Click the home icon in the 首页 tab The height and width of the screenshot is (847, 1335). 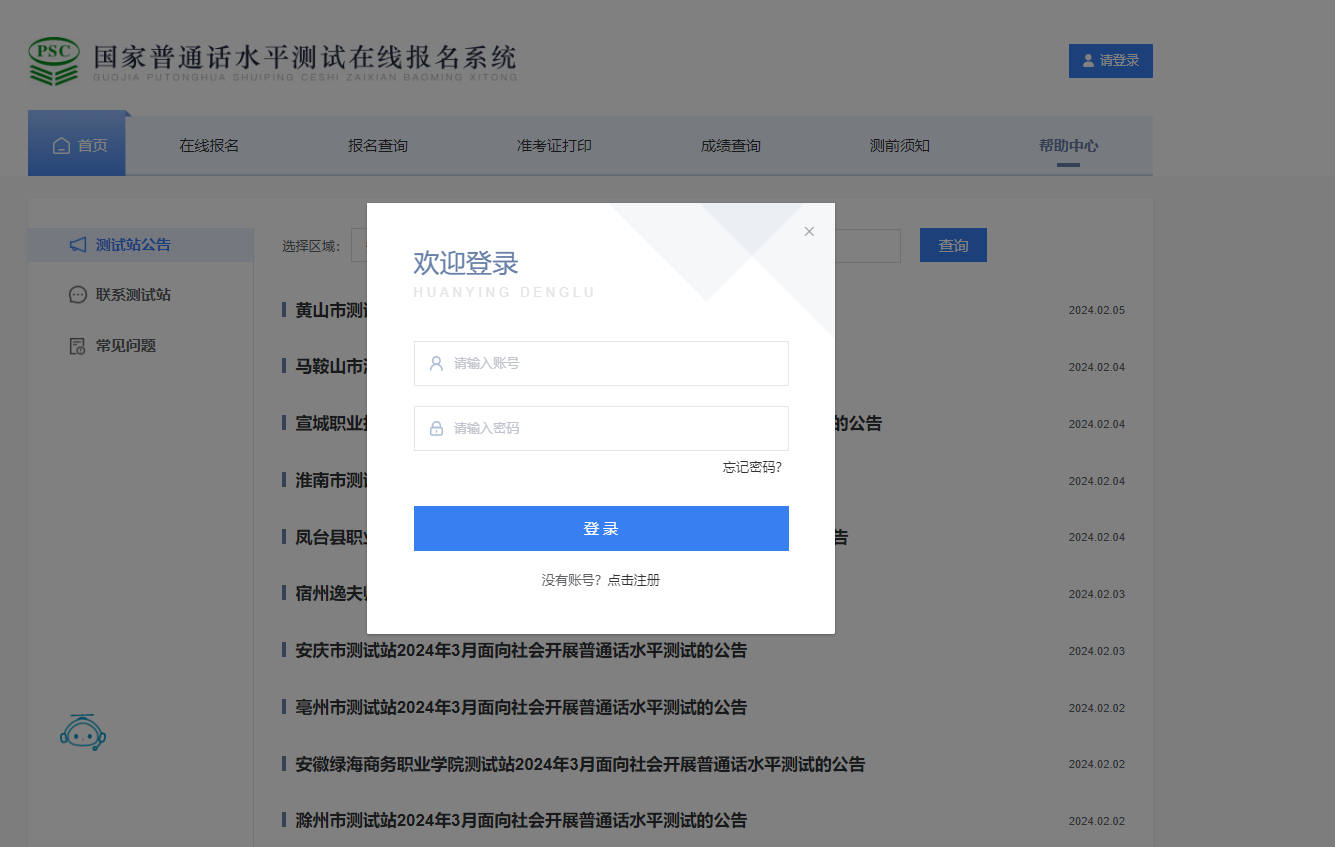tap(61, 146)
